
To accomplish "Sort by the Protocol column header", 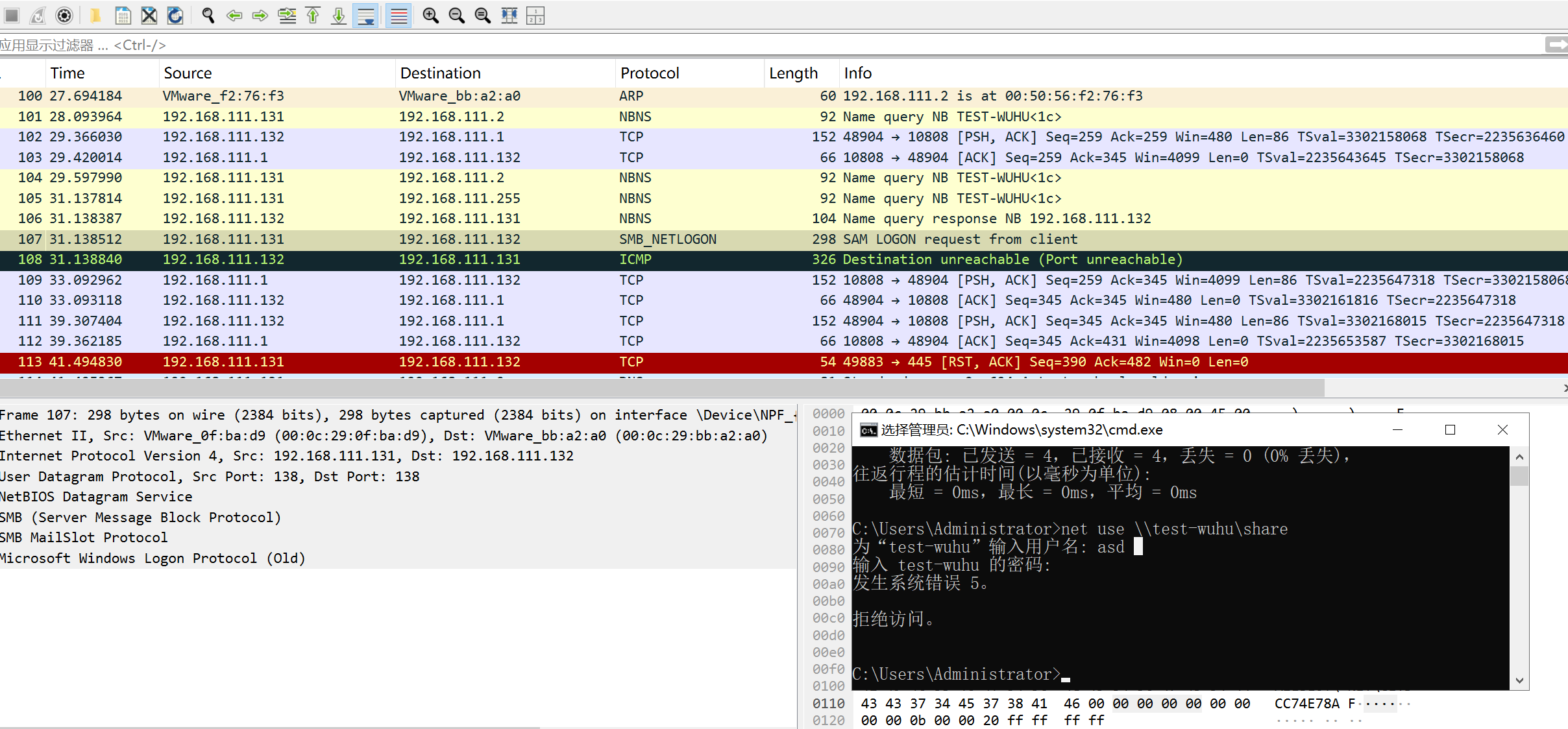I will 650,73.
